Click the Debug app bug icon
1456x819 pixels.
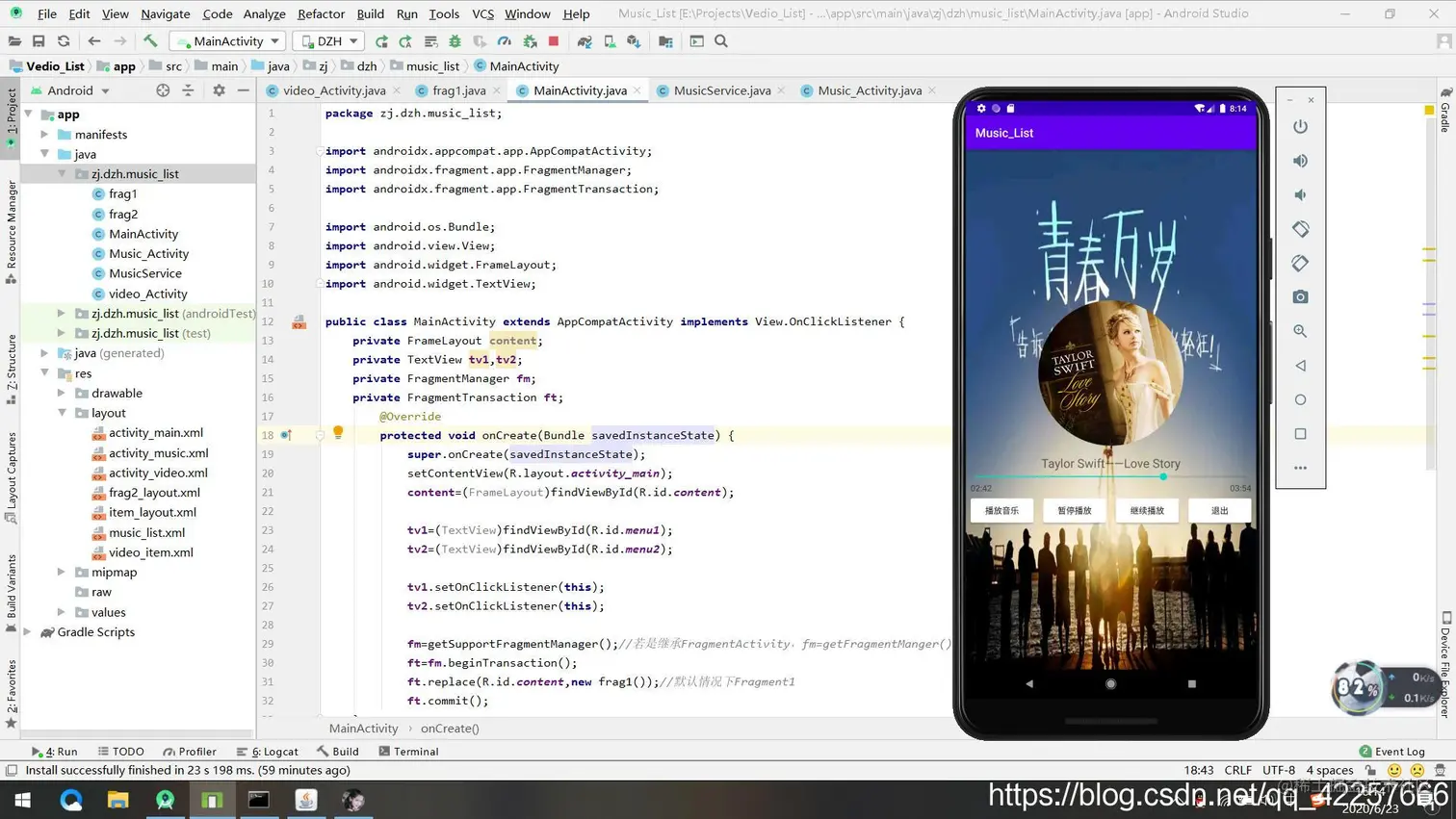[455, 41]
